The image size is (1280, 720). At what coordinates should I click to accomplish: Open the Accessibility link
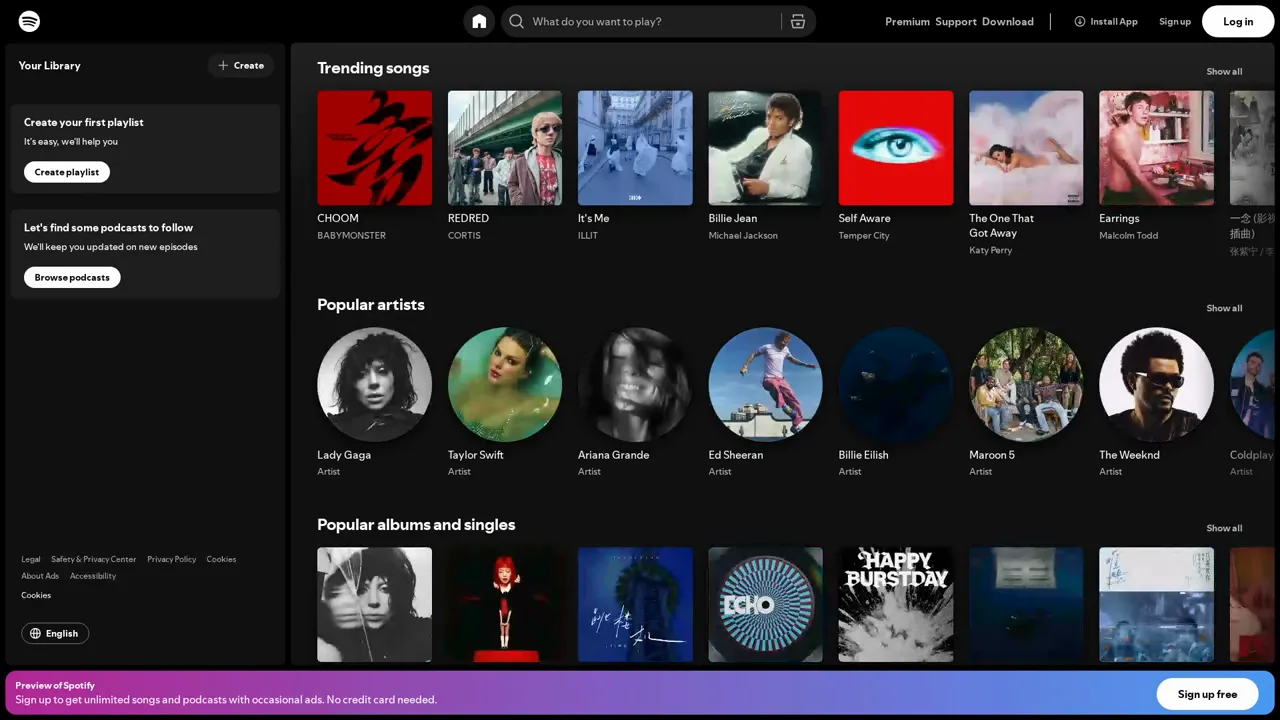click(93, 576)
